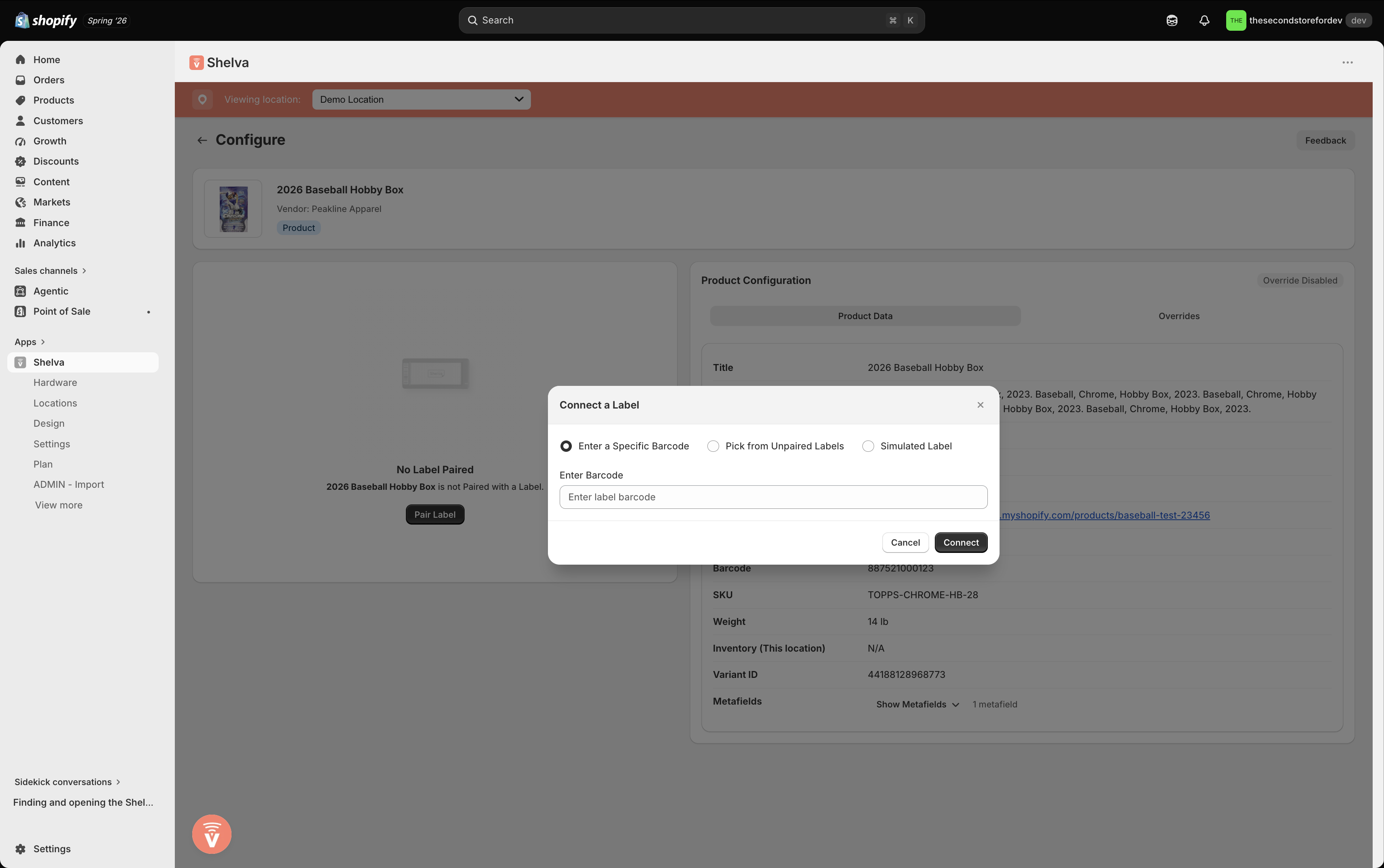This screenshot has height=868, width=1384.
Task: Expand Show Metafields
Action: tap(917, 704)
